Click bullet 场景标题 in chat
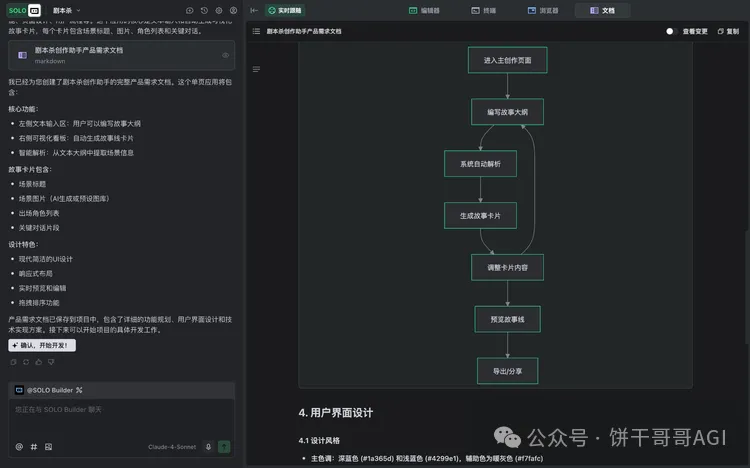This screenshot has height=468, width=750. tap(33, 184)
